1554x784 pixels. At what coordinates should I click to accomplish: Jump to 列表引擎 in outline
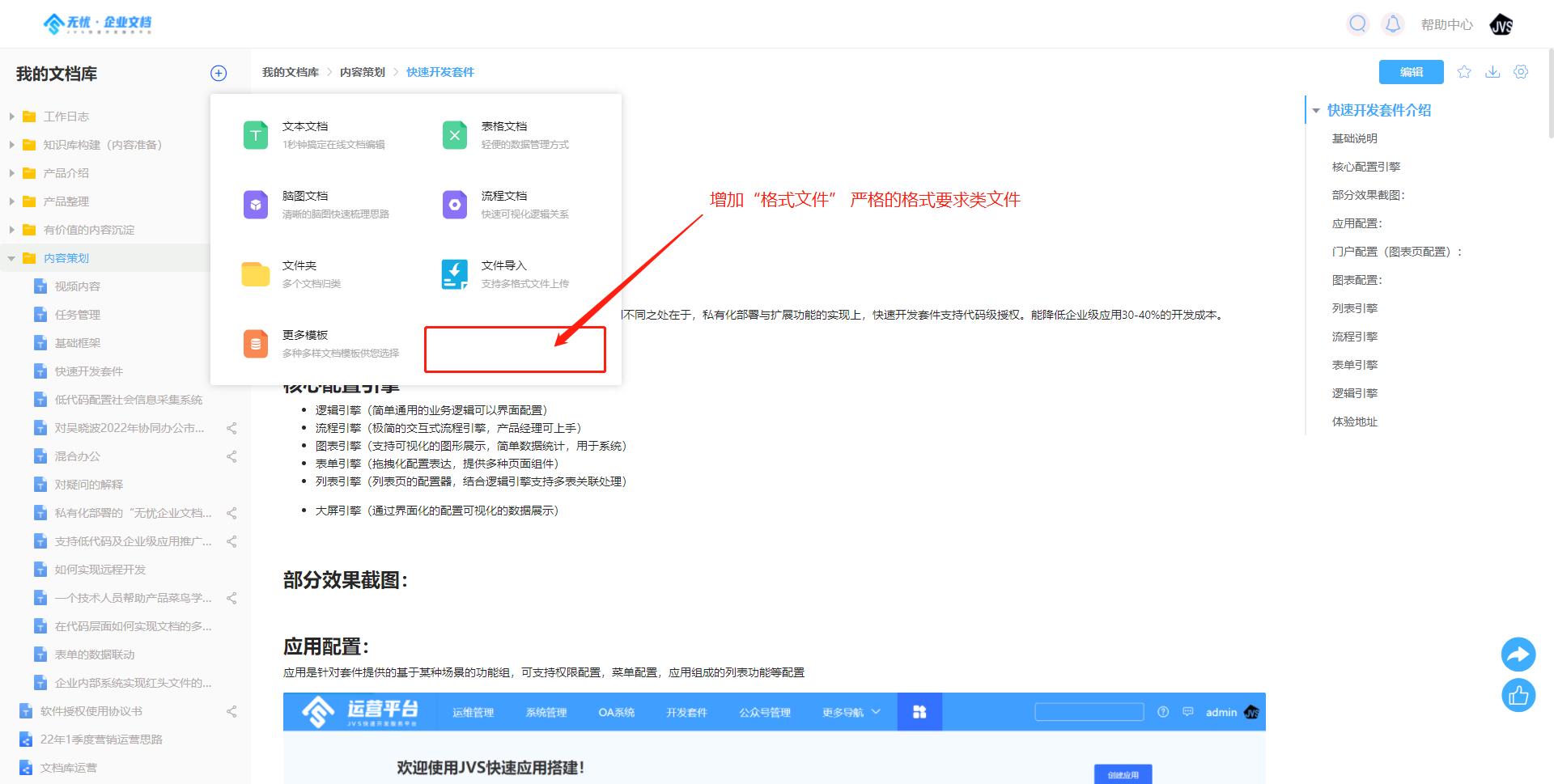pyautogui.click(x=1354, y=308)
